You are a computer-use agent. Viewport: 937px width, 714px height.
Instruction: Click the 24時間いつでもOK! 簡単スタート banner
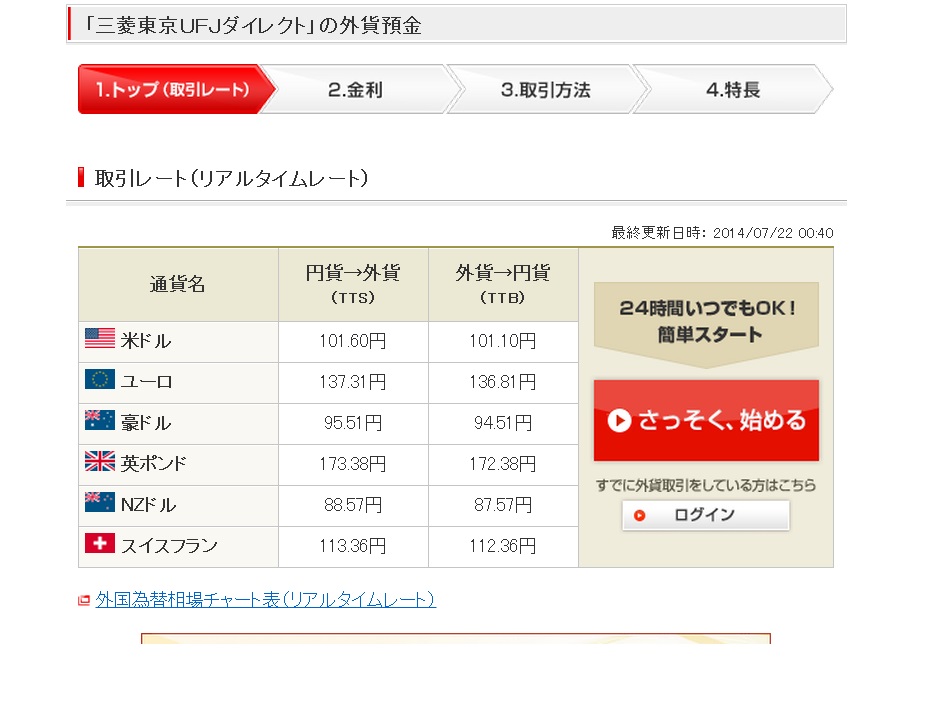(706, 324)
